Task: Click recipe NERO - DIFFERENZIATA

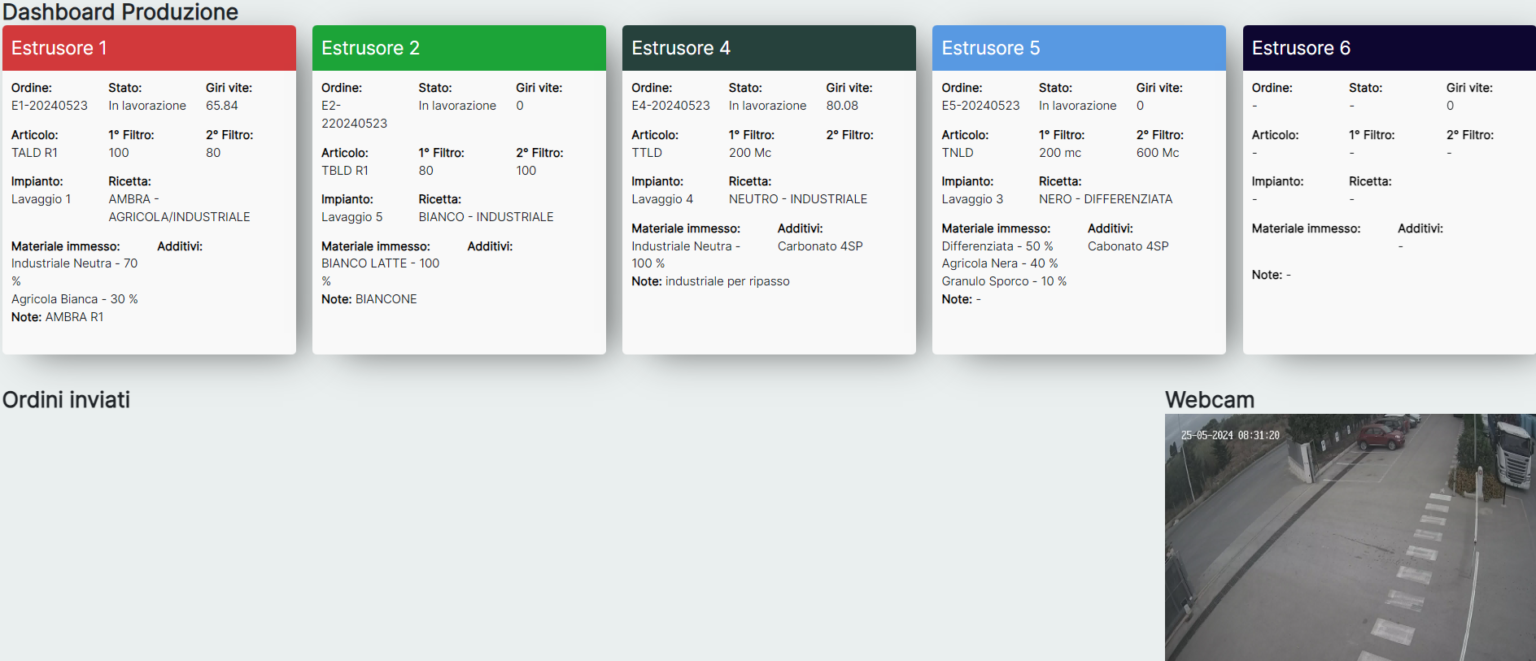Action: click(1106, 199)
